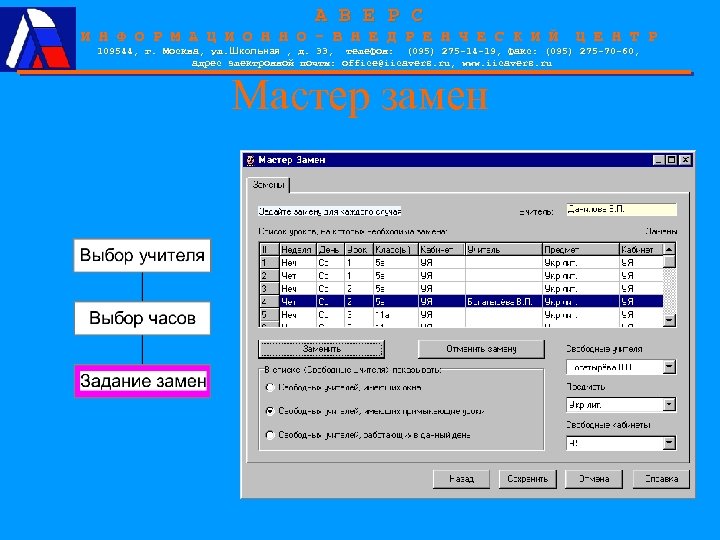Click the Мастер Замен title bar app icon
Screen dimensions: 720x540
point(250,160)
